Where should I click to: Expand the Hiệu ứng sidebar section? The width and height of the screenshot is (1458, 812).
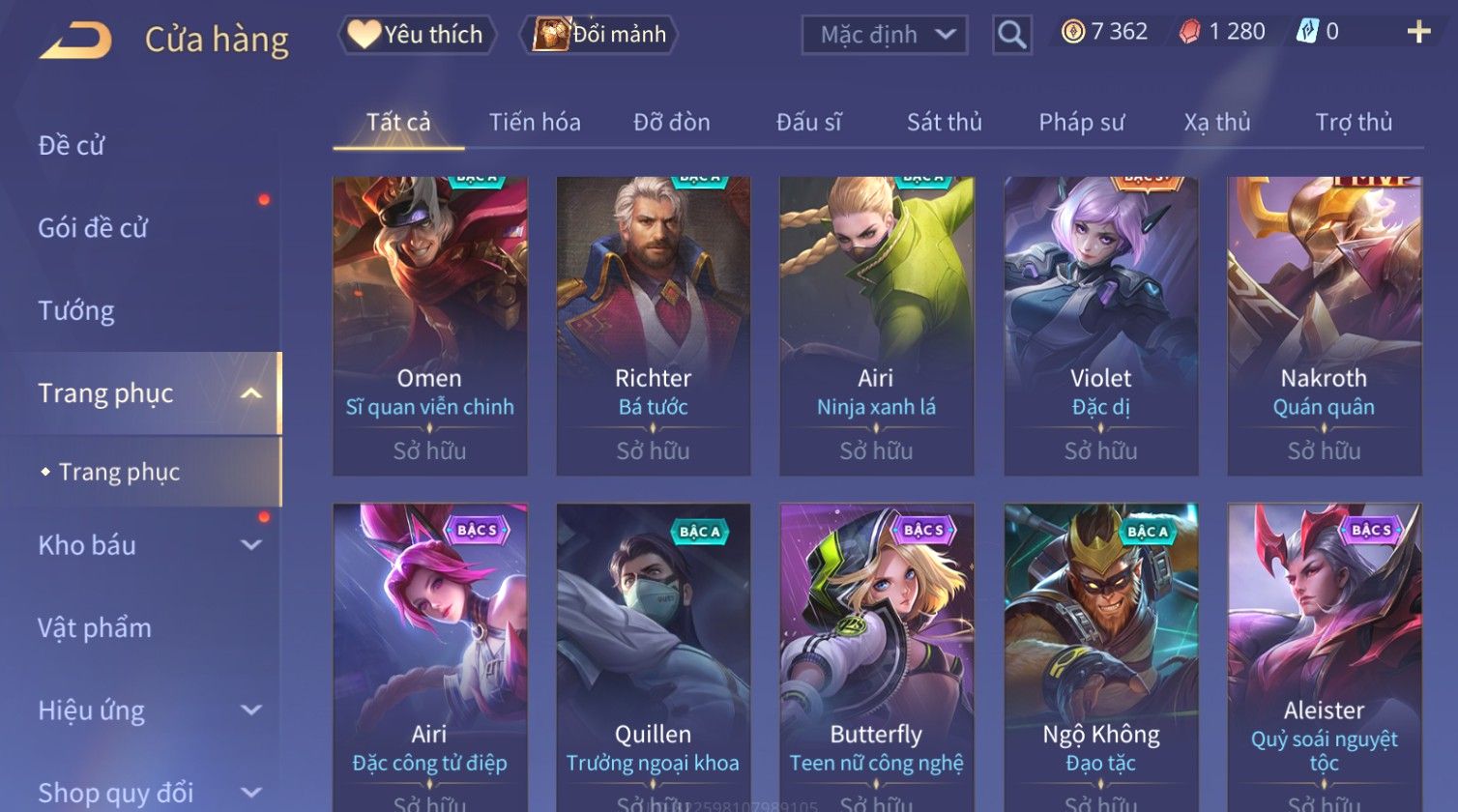pos(250,710)
